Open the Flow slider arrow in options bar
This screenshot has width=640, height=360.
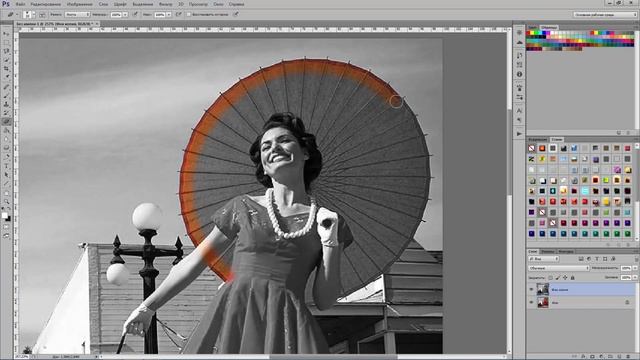pos(169,14)
